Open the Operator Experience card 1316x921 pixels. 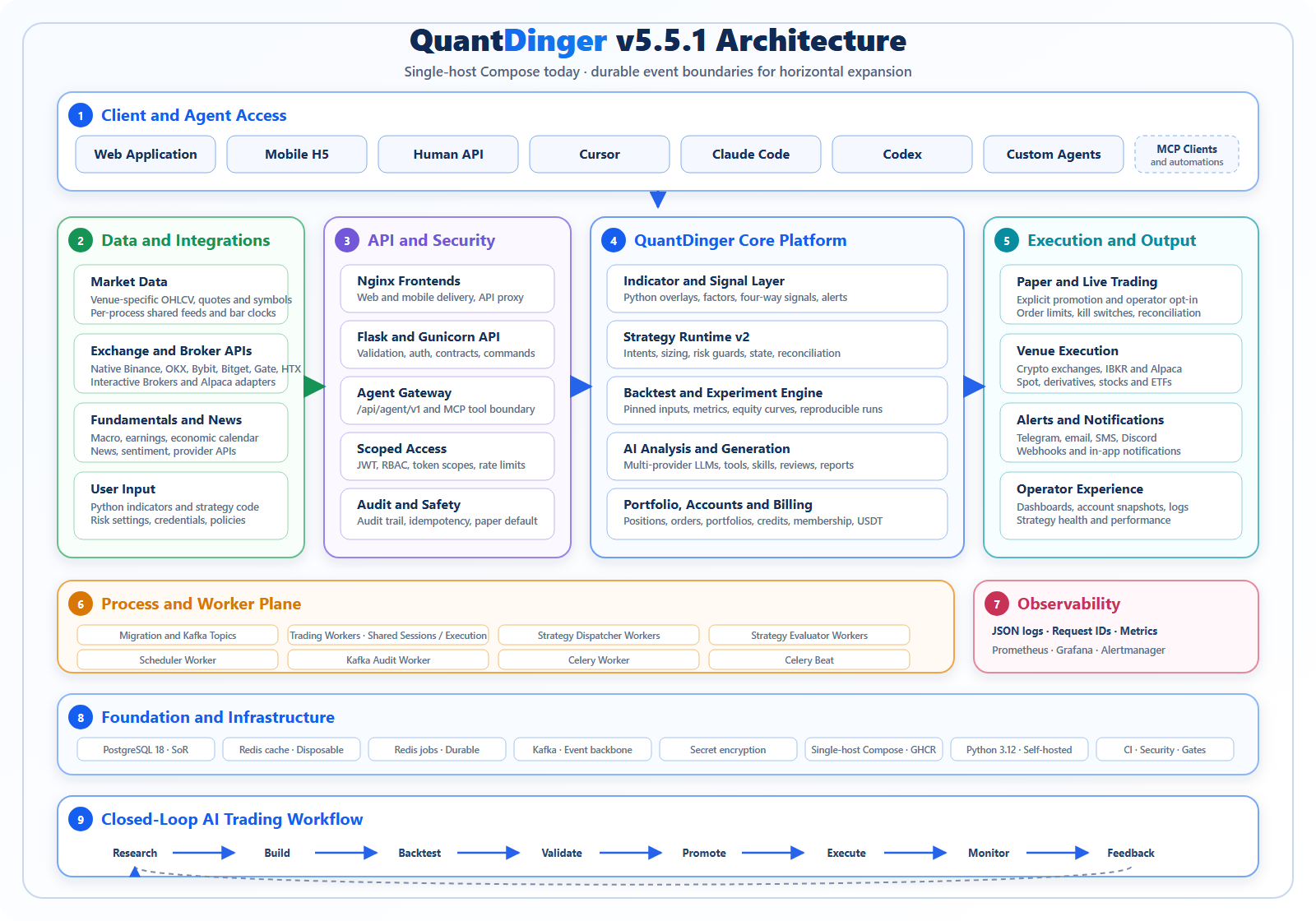tap(1121, 506)
